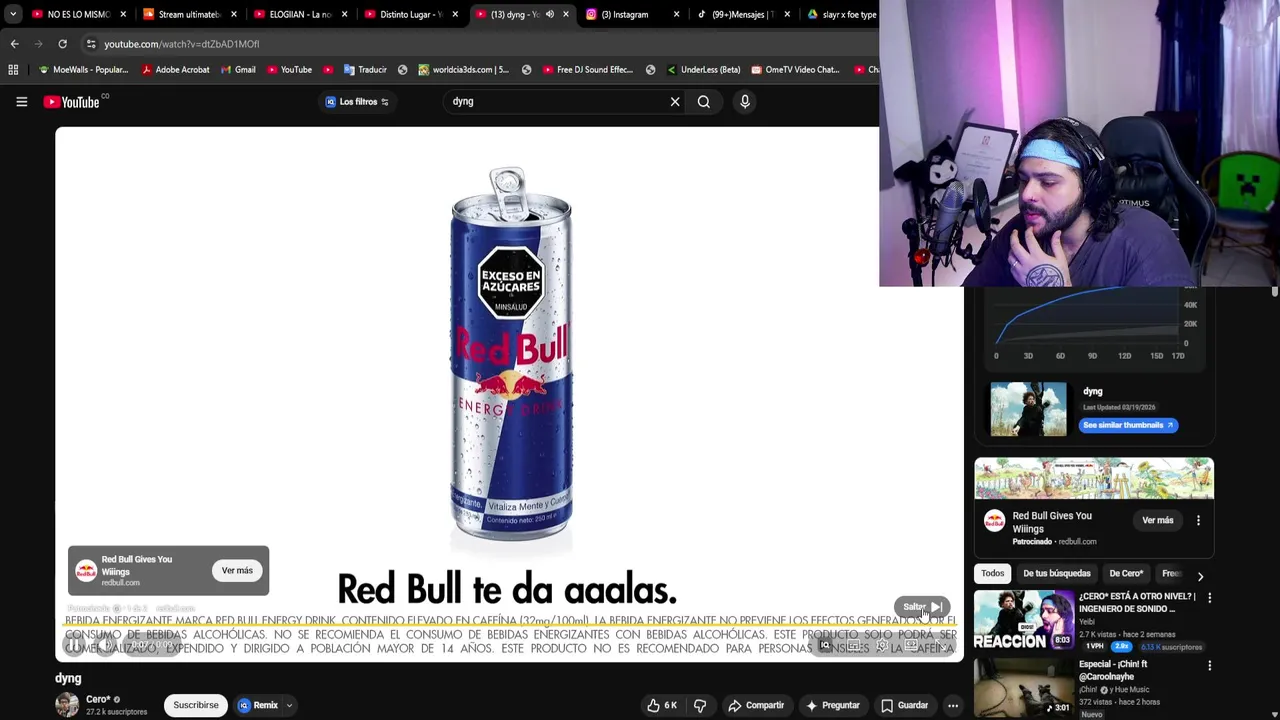1280x720 pixels.
Task: Switch to the Instagram browser tab
Action: point(629,14)
